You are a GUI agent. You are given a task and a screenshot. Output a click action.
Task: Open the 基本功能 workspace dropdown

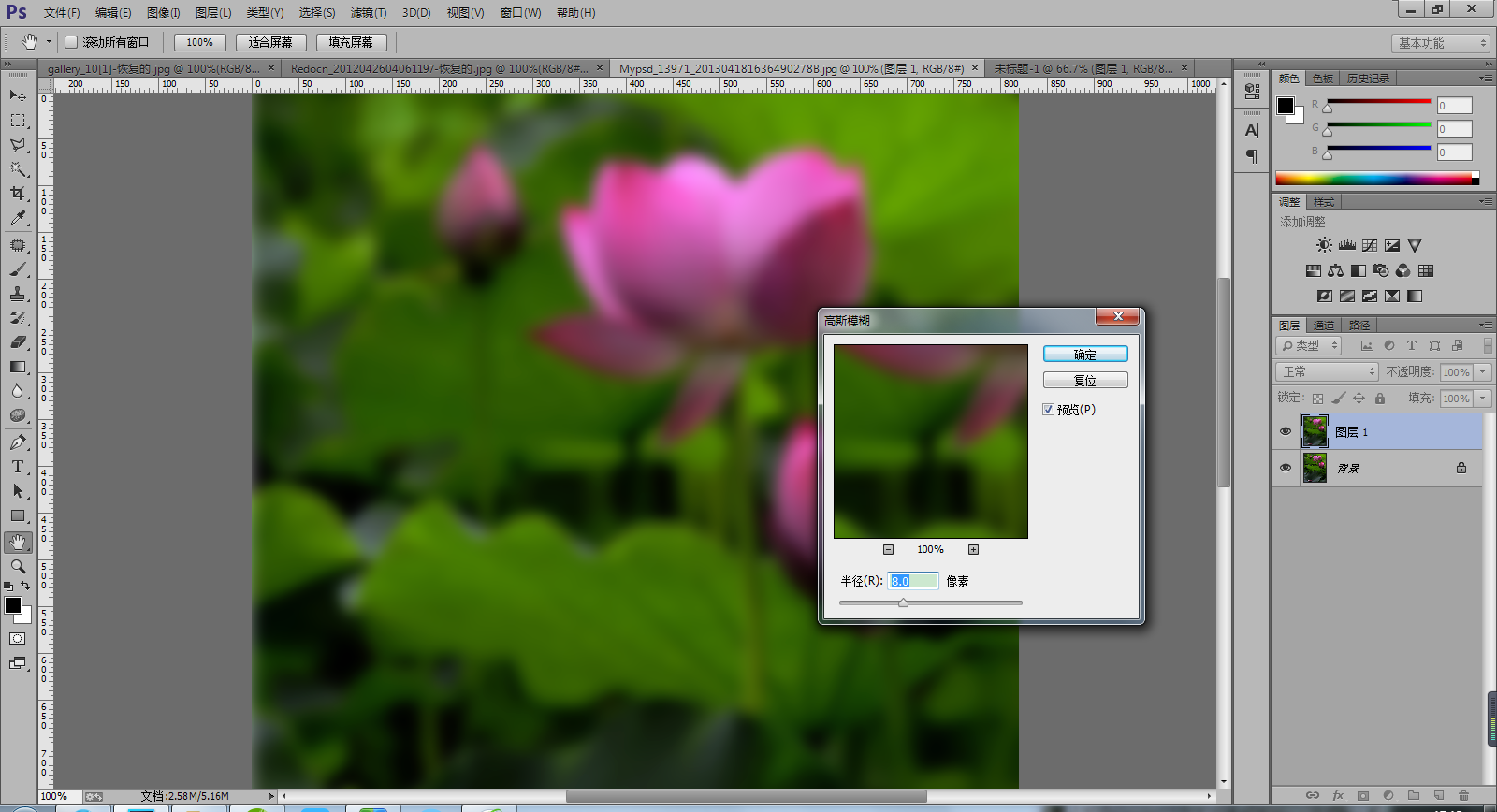[x=1440, y=43]
